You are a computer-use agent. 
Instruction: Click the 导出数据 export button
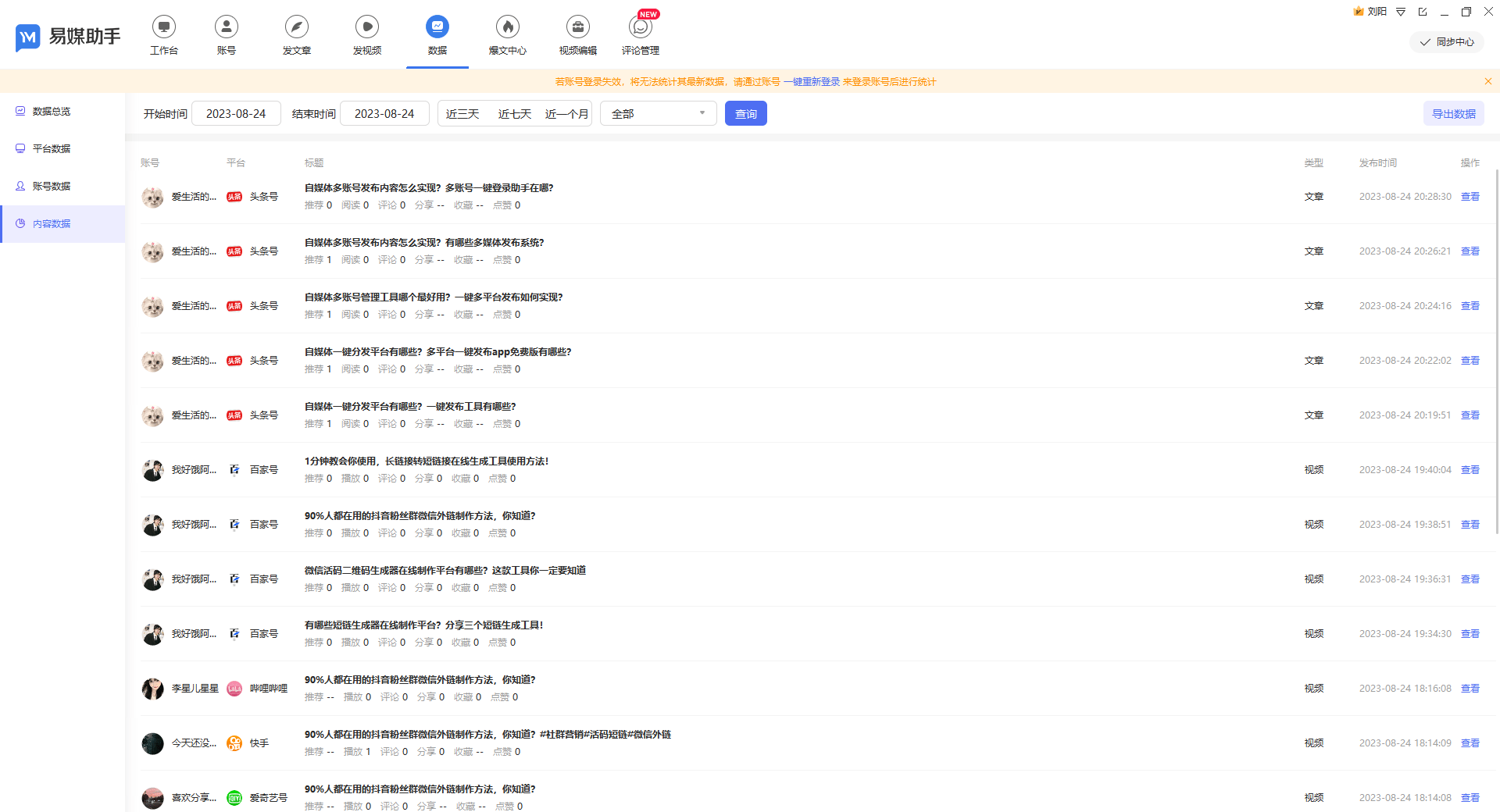pyautogui.click(x=1453, y=114)
